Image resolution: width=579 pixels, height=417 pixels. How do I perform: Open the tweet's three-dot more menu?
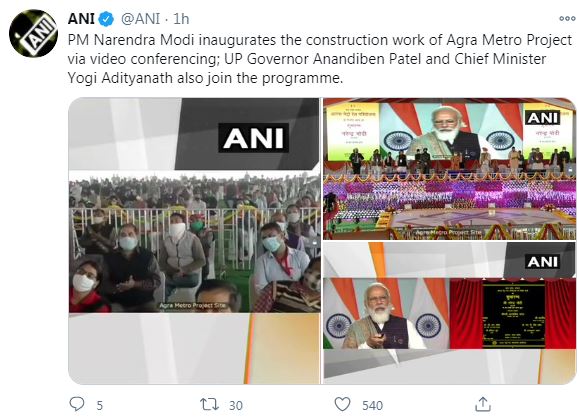[567, 18]
